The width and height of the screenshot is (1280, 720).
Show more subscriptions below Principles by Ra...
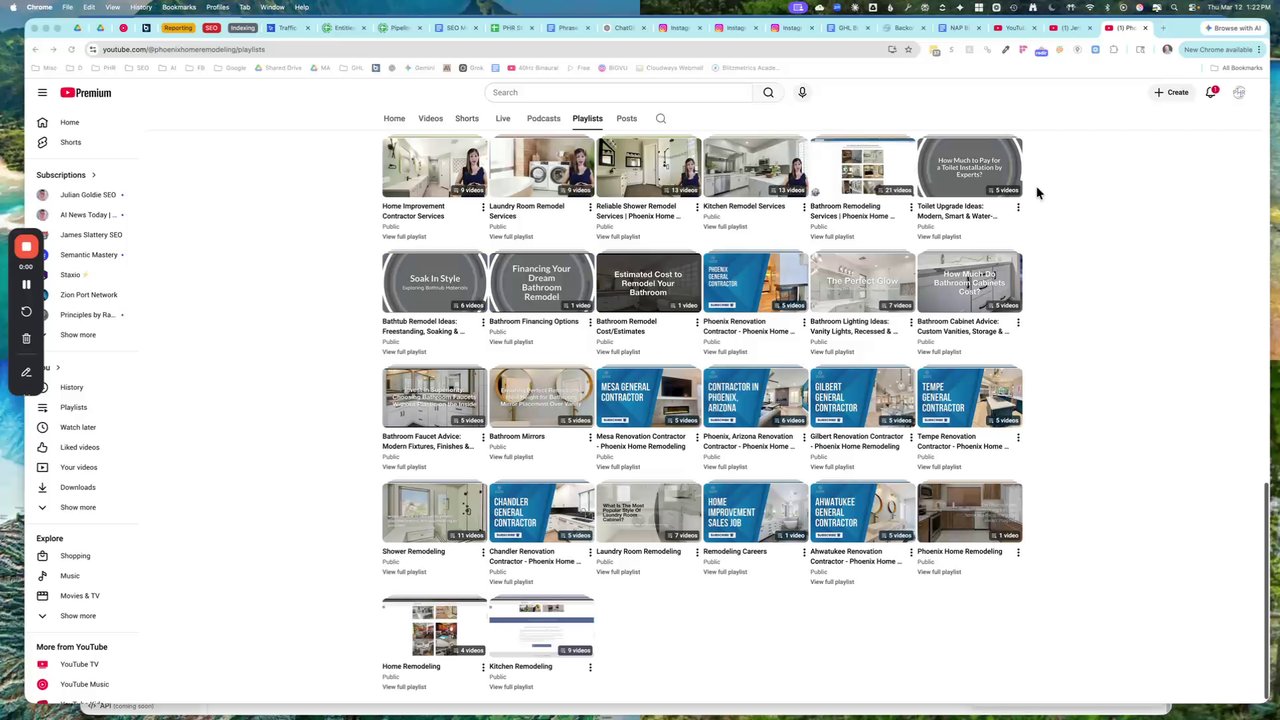pos(77,335)
